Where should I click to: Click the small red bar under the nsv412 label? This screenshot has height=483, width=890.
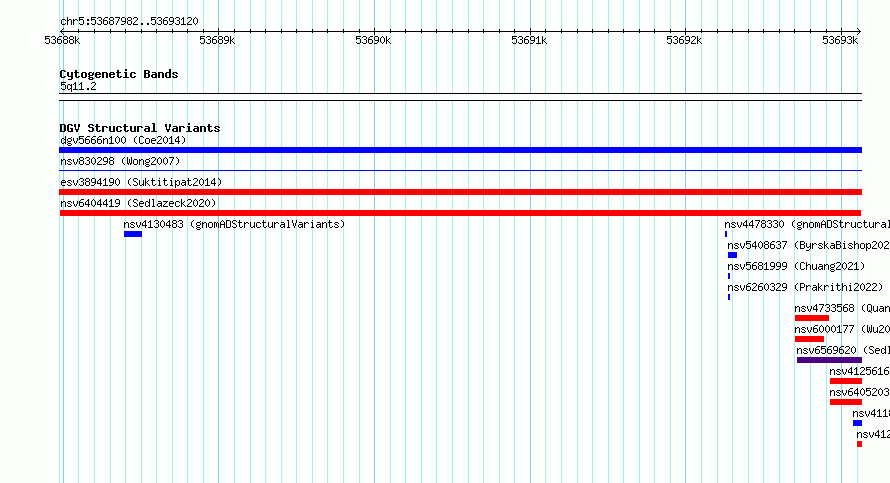[859, 444]
